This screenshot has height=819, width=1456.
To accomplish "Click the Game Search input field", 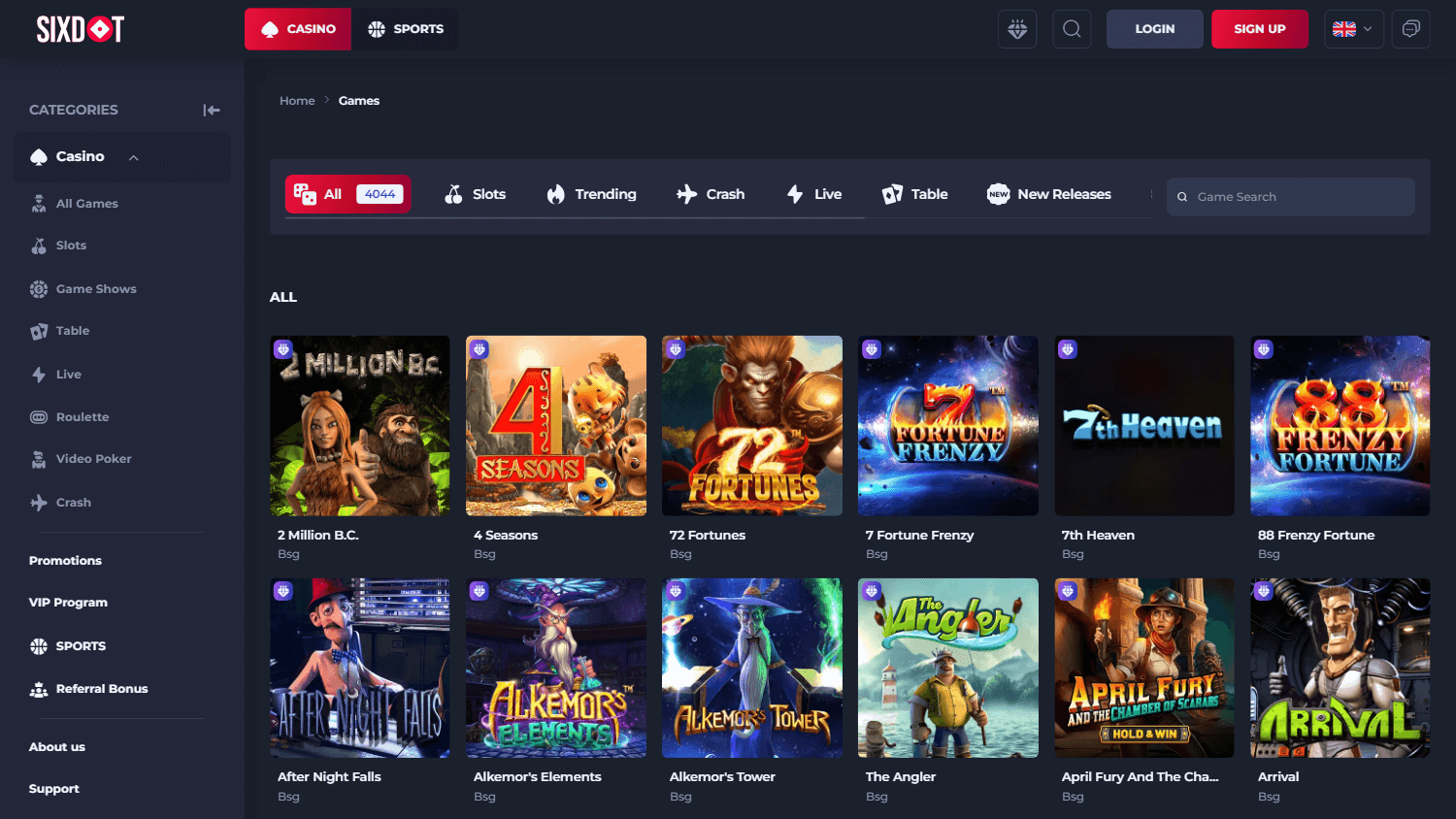I will coord(1291,197).
